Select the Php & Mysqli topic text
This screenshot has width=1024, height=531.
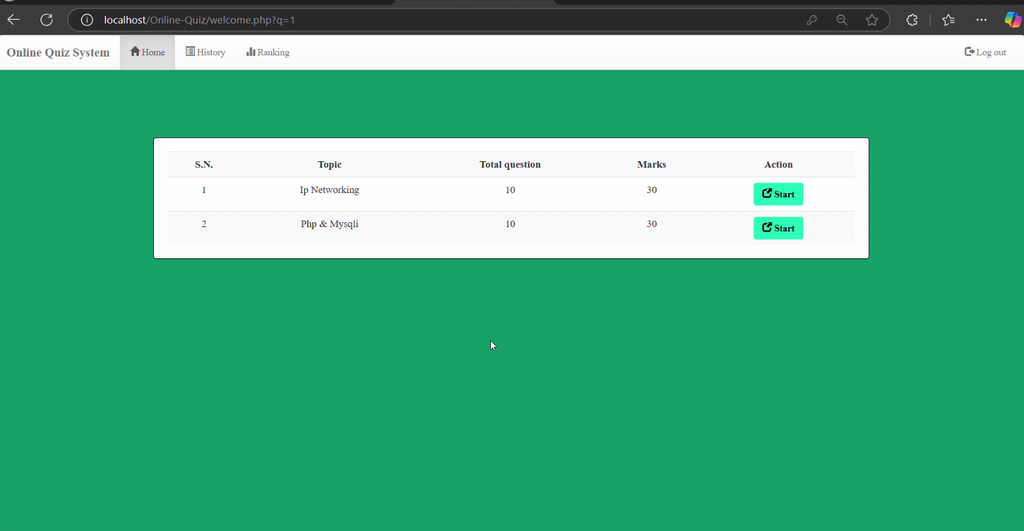tap(329, 223)
